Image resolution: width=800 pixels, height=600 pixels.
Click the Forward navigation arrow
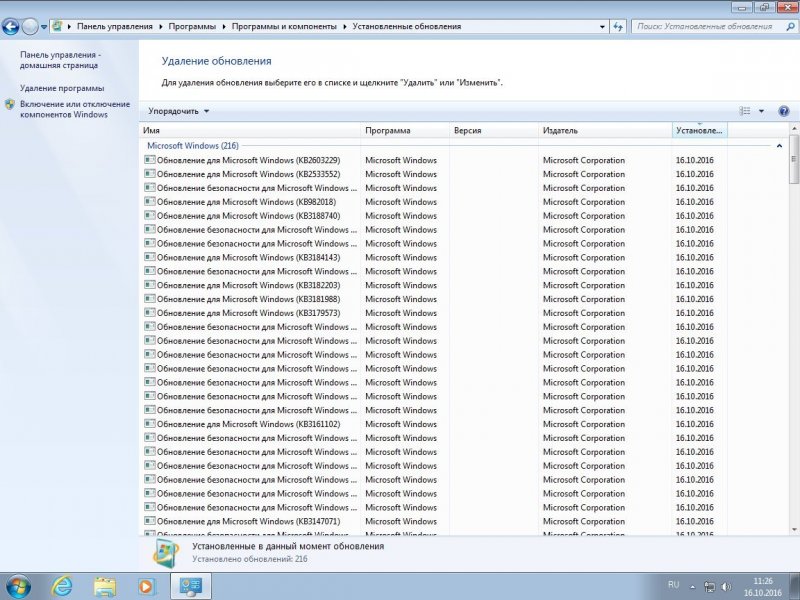pos(30,26)
